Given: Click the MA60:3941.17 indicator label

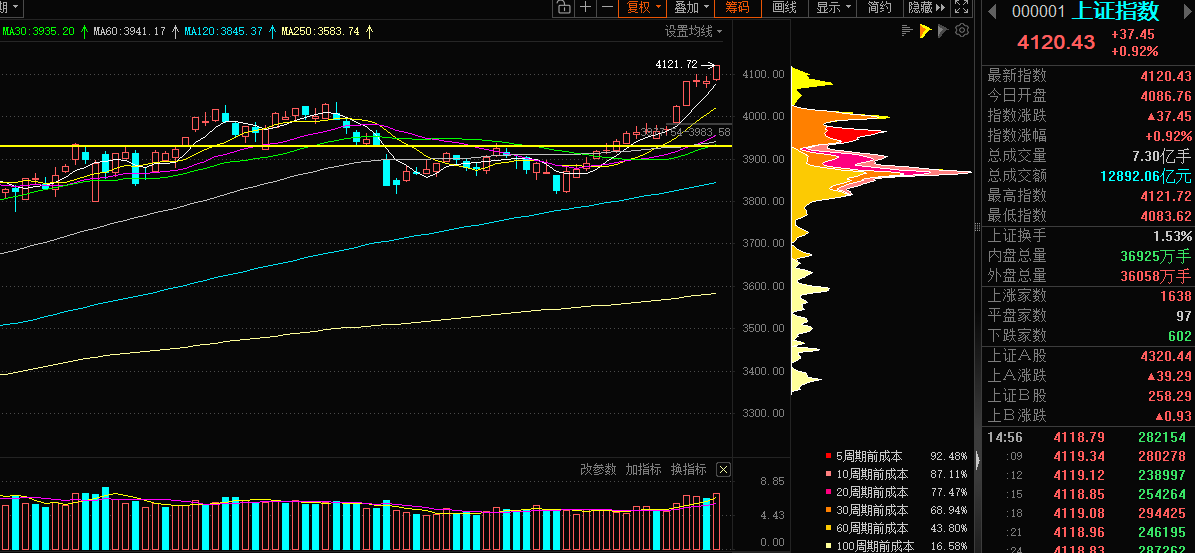Looking at the screenshot, I should click(x=130, y=31).
